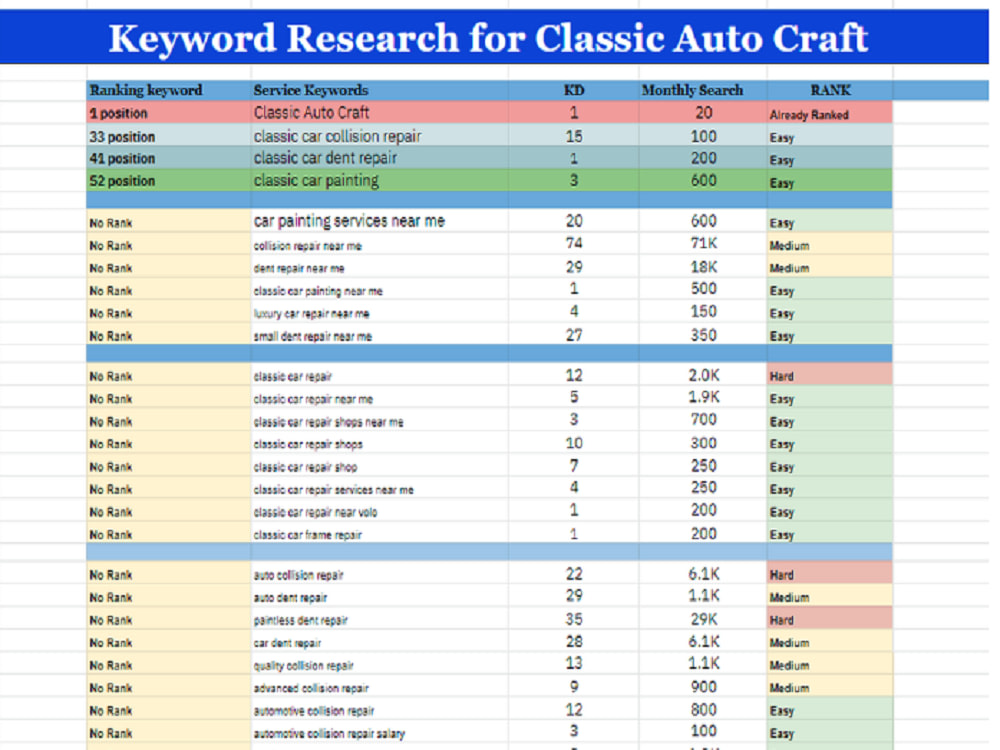Image resolution: width=1000 pixels, height=750 pixels.
Task: Select the 'Classic Auto Craft' keyword cell
Action: click(x=380, y=113)
